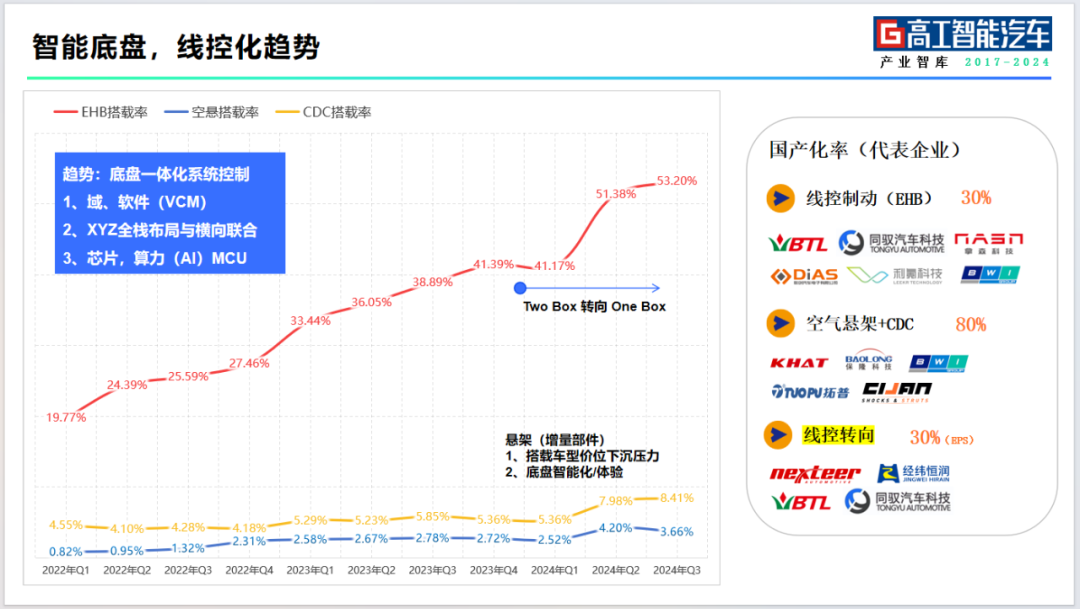Click the 80% value next to 空气悬架+CDC

tap(970, 324)
